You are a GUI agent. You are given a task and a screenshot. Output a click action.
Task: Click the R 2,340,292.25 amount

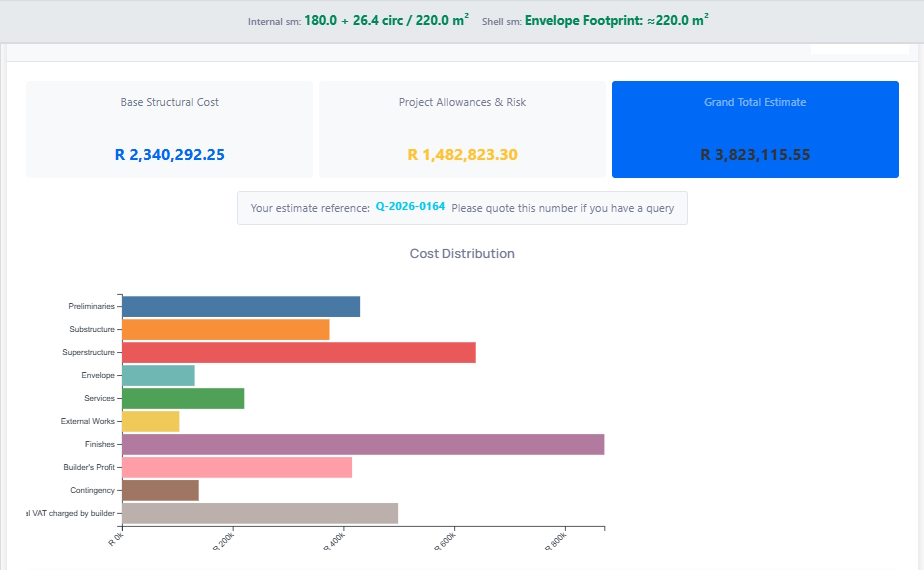coord(170,154)
